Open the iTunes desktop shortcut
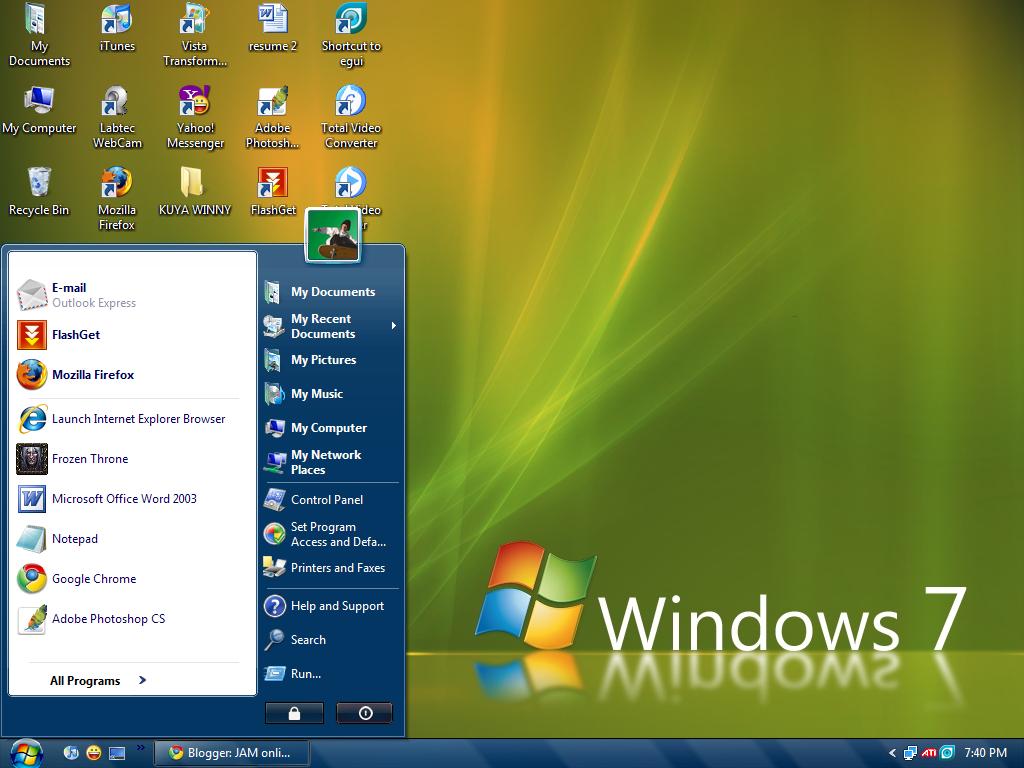The image size is (1024, 768). [x=117, y=27]
